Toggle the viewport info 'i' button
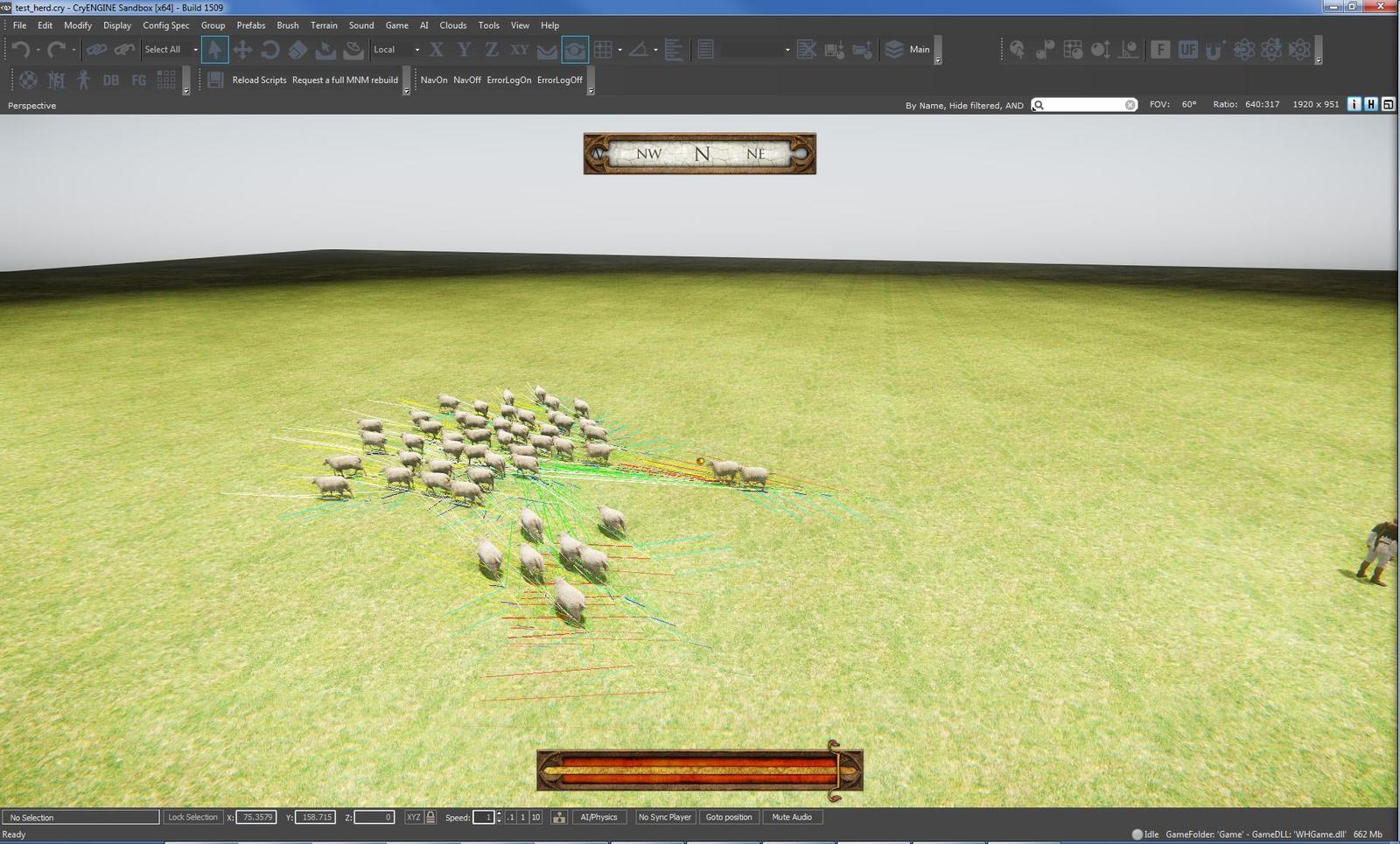Image resolution: width=1400 pixels, height=844 pixels. (x=1354, y=104)
